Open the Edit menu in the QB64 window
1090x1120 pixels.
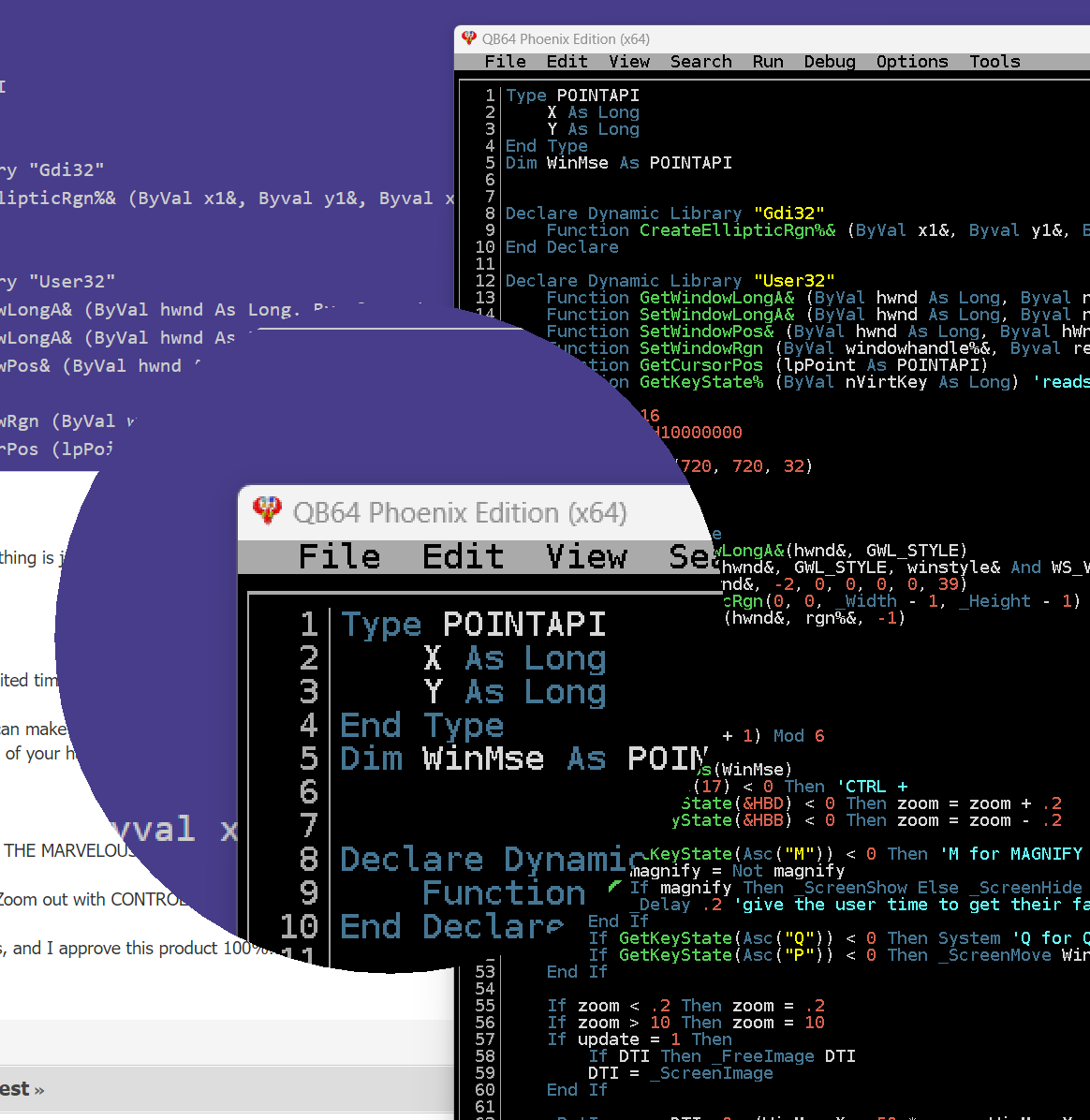[567, 62]
